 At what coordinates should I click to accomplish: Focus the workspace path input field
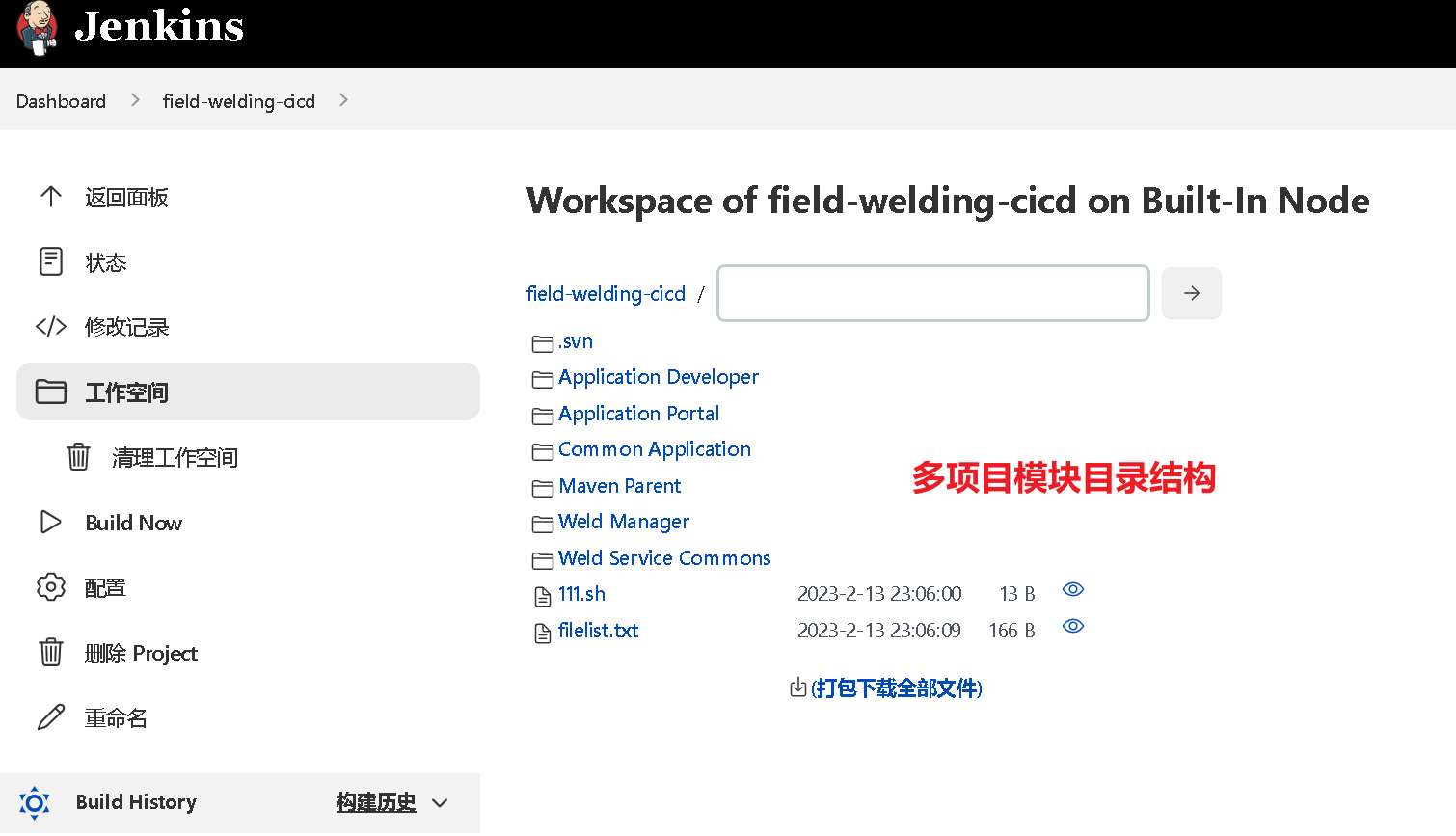[933, 293]
